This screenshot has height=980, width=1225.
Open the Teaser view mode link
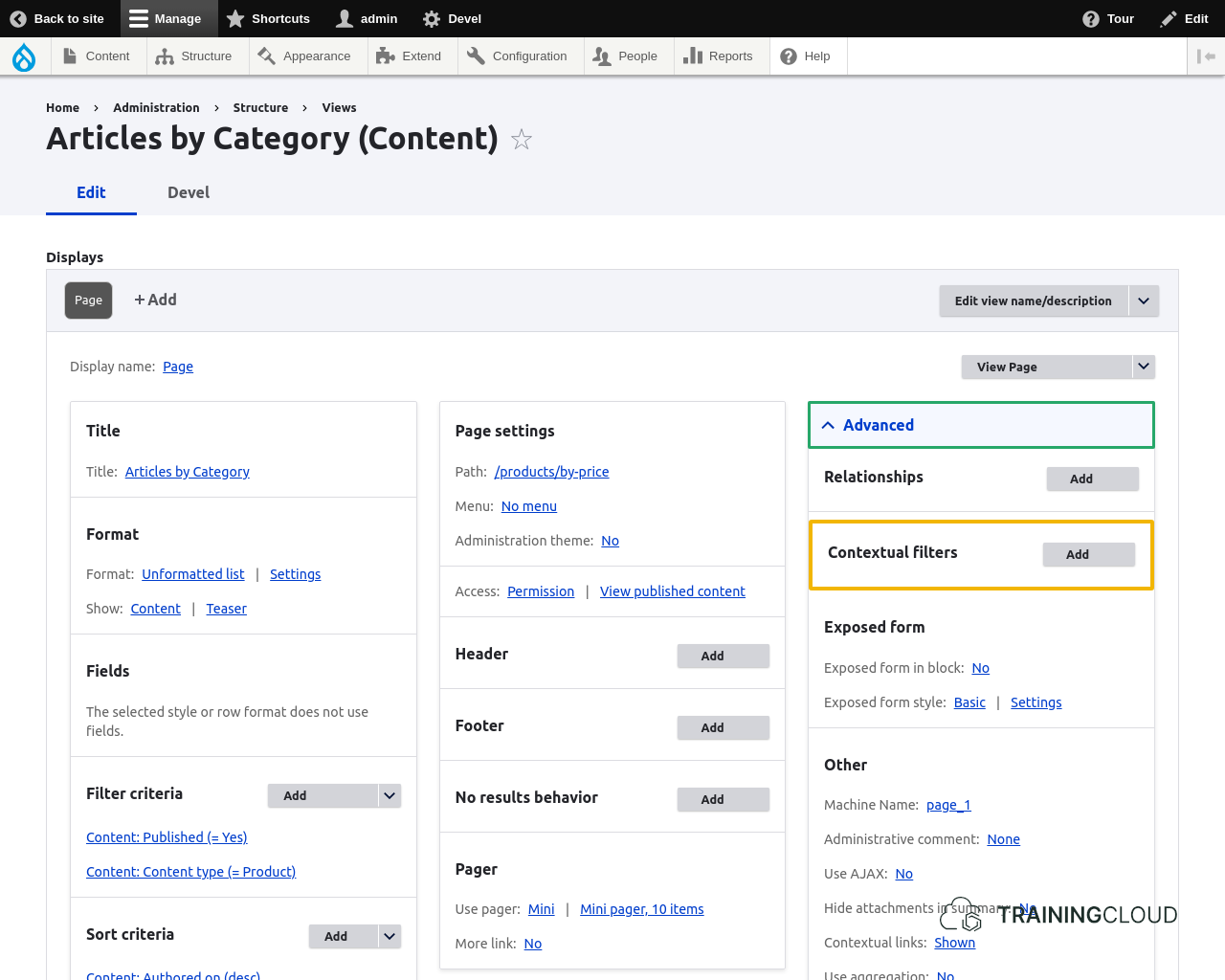(227, 609)
